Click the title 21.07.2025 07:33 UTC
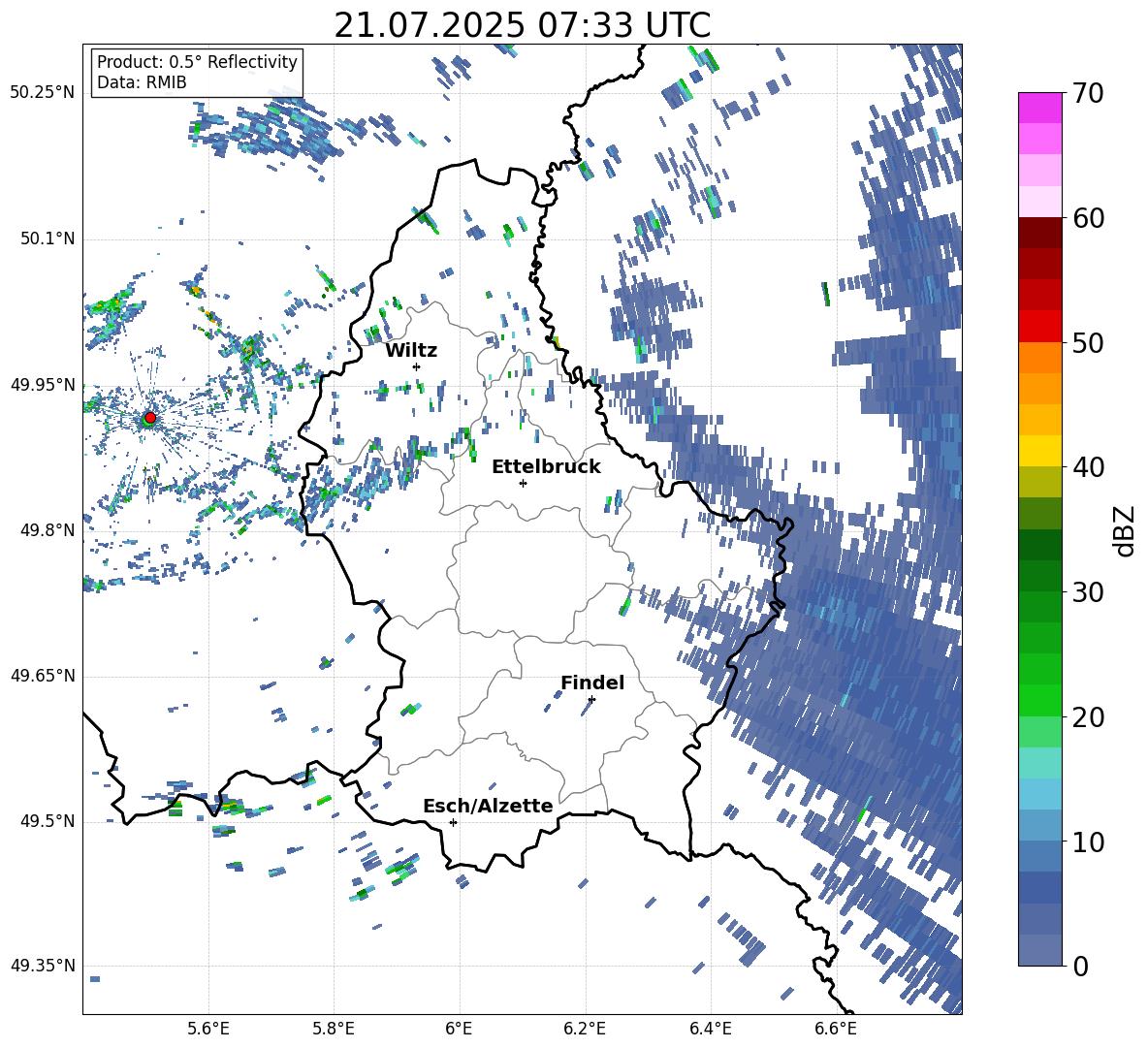 (522, 25)
